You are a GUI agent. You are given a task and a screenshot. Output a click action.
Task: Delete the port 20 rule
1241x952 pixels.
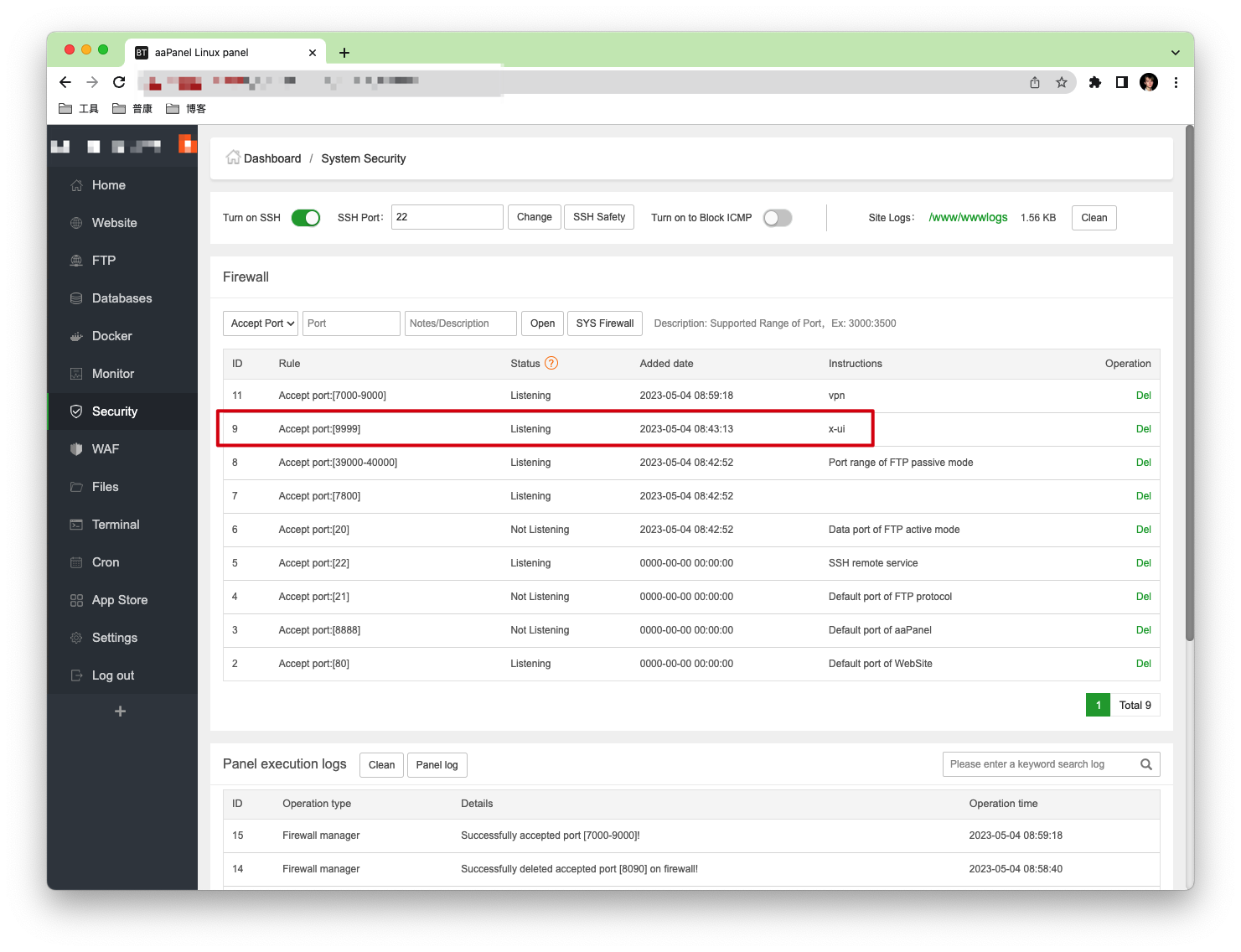(x=1143, y=530)
